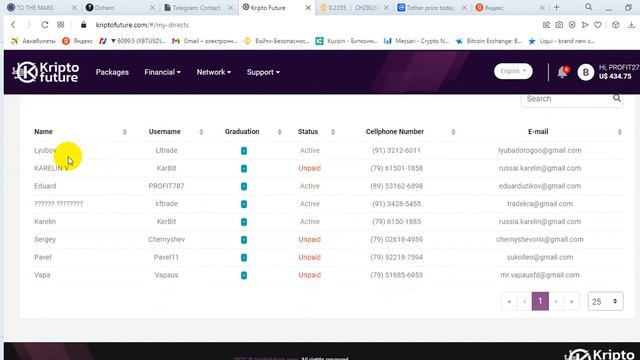640x360 pixels.
Task: Open the Packages menu item
Action: [x=112, y=72]
